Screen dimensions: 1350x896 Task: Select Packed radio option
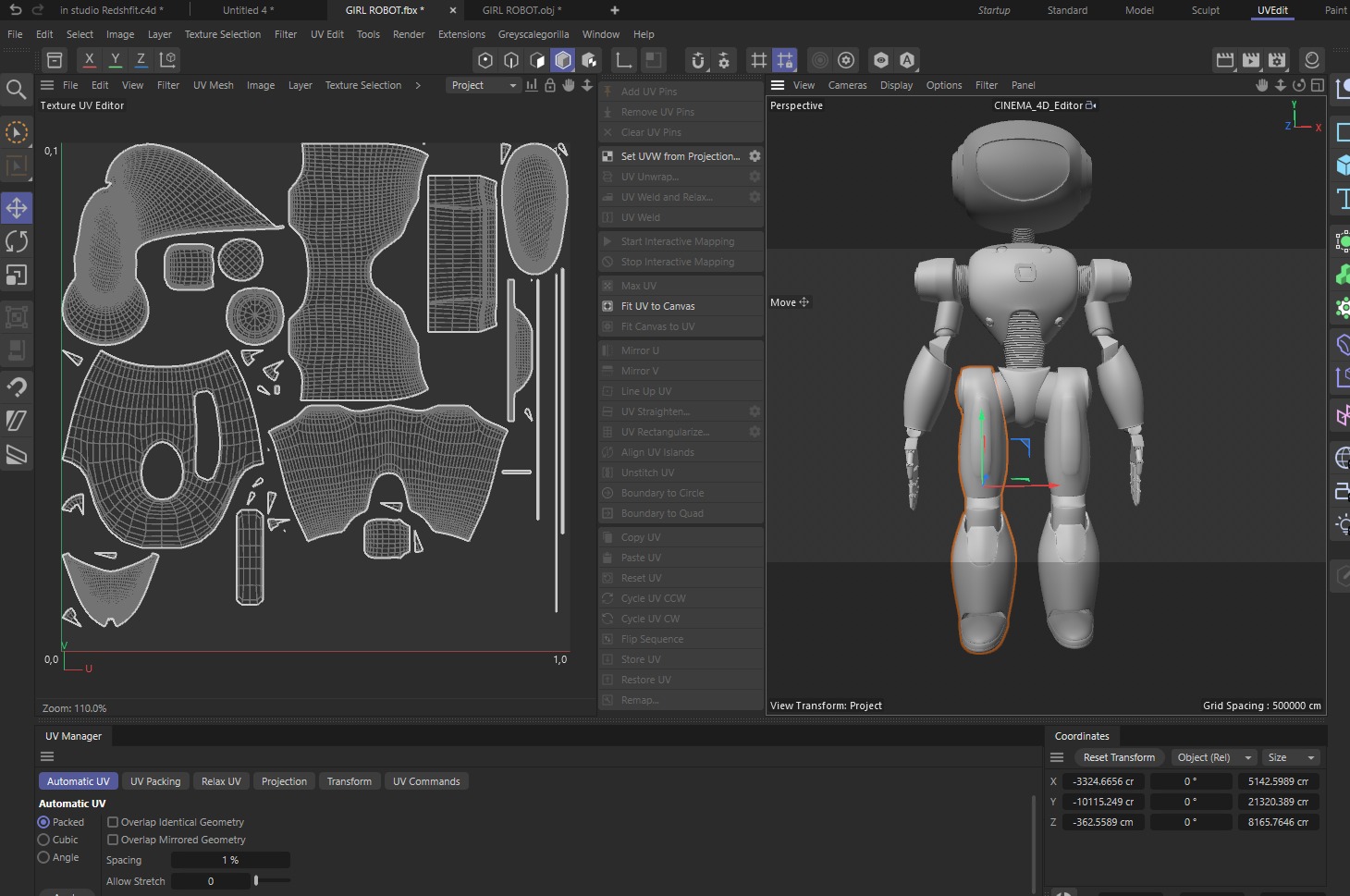point(43,822)
